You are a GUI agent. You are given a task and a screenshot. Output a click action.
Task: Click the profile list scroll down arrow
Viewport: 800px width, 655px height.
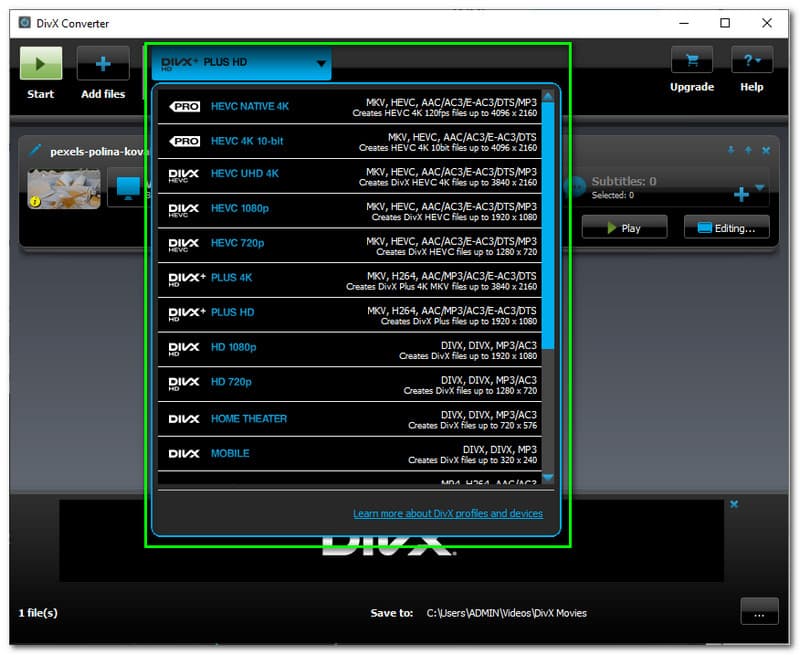[548, 478]
